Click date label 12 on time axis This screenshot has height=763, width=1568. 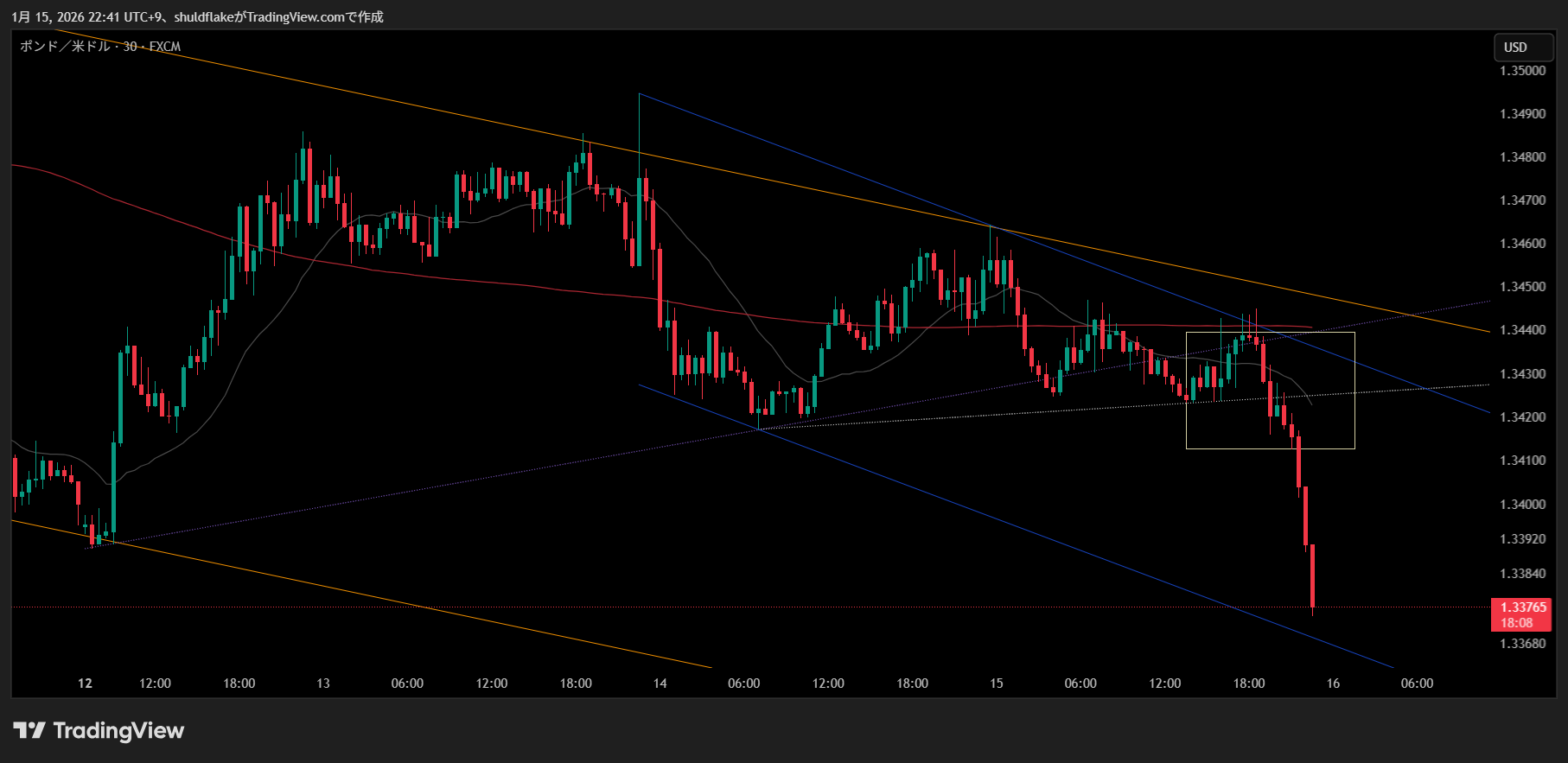pos(85,684)
